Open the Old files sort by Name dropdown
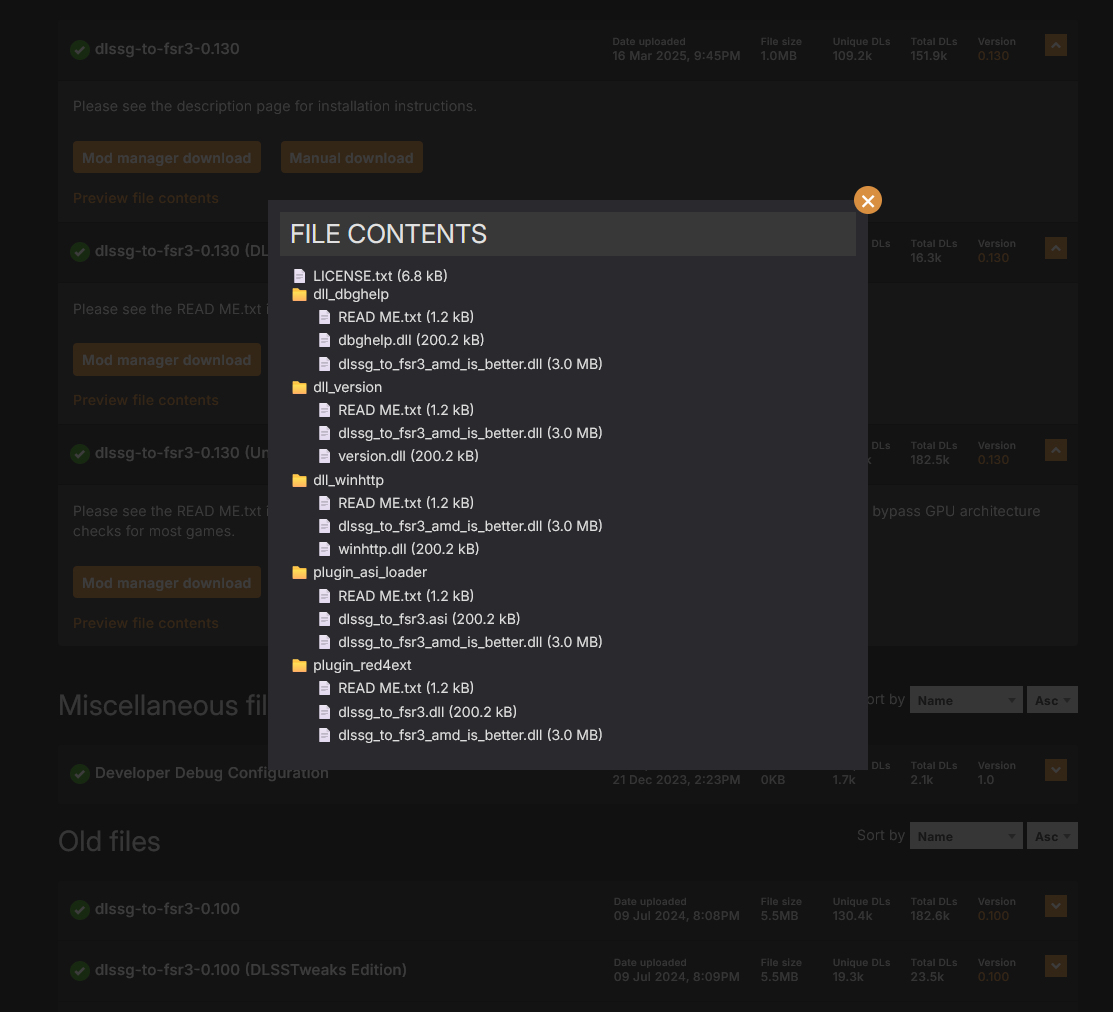This screenshot has height=1012, width=1113. pyautogui.click(x=964, y=837)
